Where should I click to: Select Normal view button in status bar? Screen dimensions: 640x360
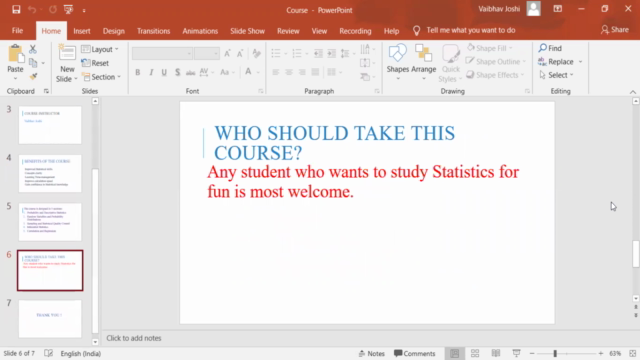pos(454,353)
